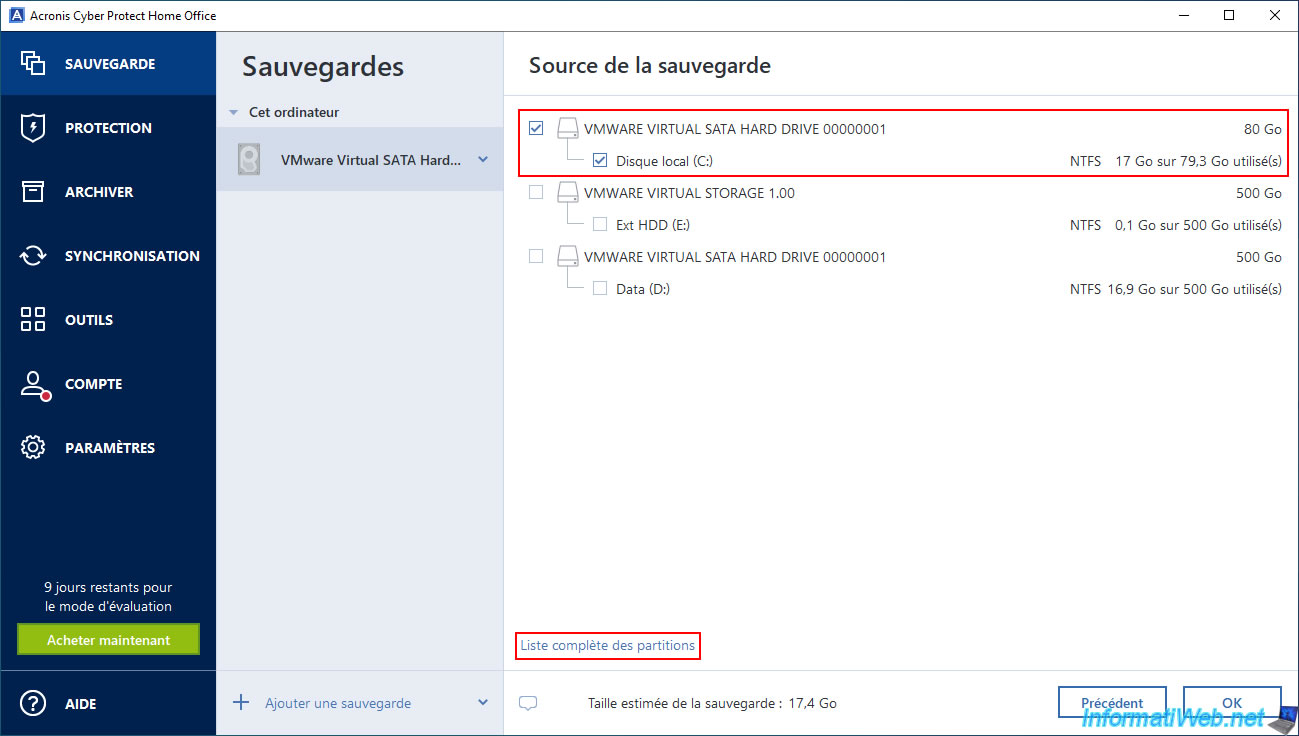
Task: Click the Paramètres gear icon
Action: (33, 448)
